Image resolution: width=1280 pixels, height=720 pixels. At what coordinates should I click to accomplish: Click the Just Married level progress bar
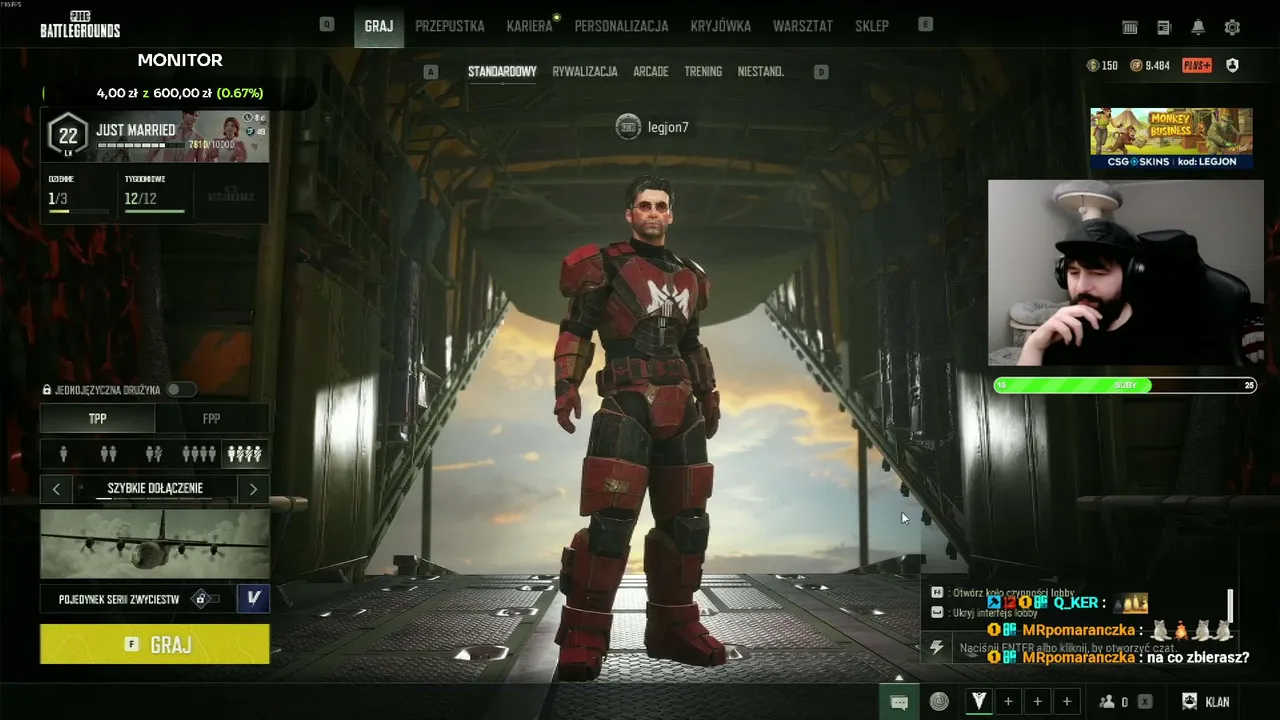tap(141, 145)
